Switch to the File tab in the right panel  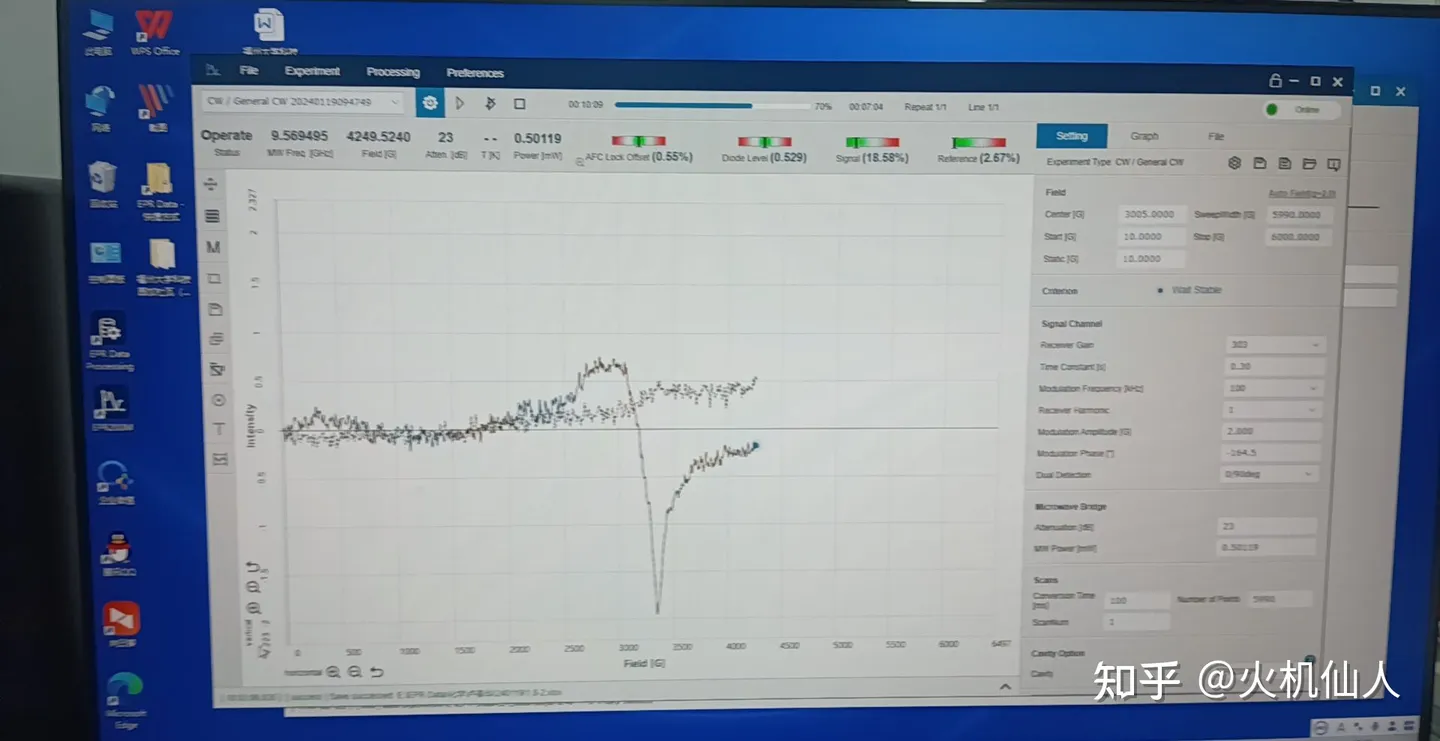[x=1215, y=136]
